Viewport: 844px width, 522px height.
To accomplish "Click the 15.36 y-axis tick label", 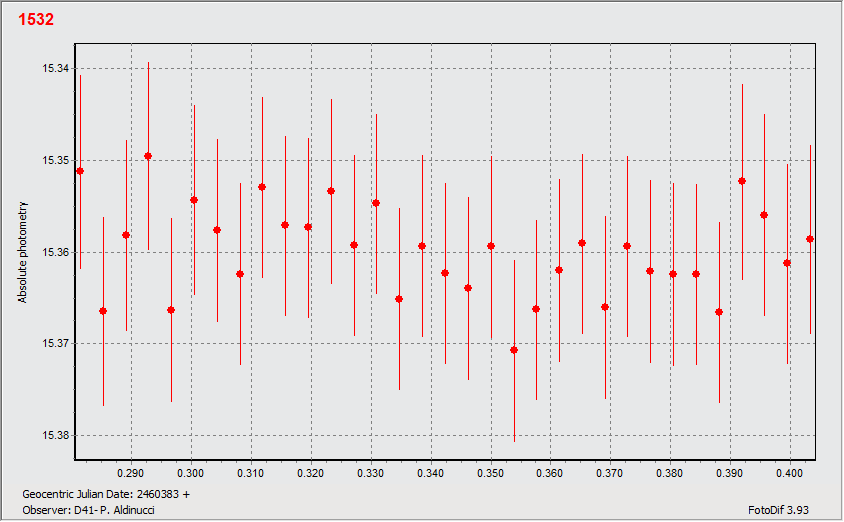I will pos(55,252).
